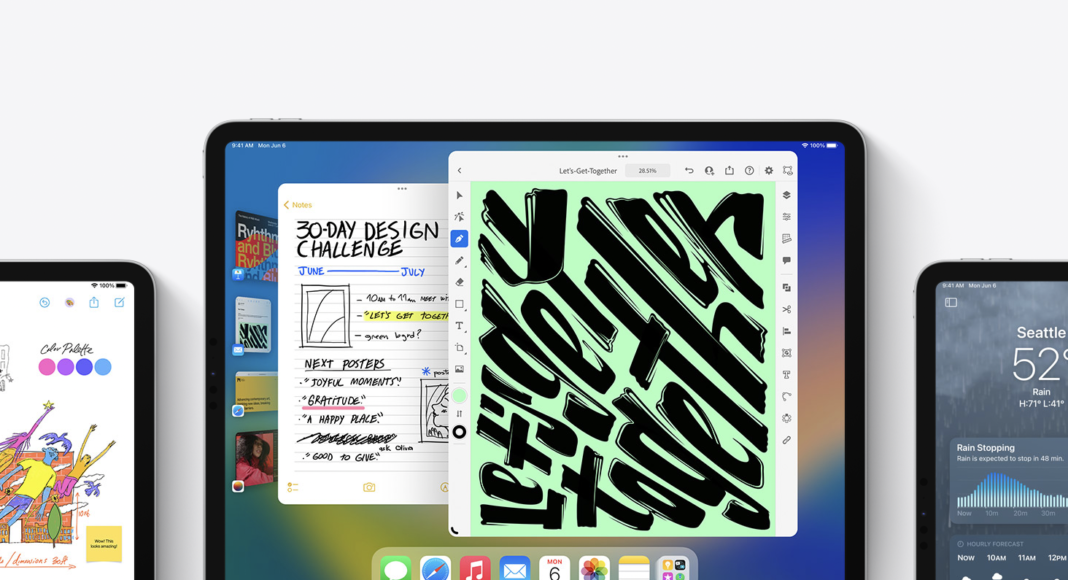
Task: Open Mail from the Dock
Action: [x=515, y=568]
